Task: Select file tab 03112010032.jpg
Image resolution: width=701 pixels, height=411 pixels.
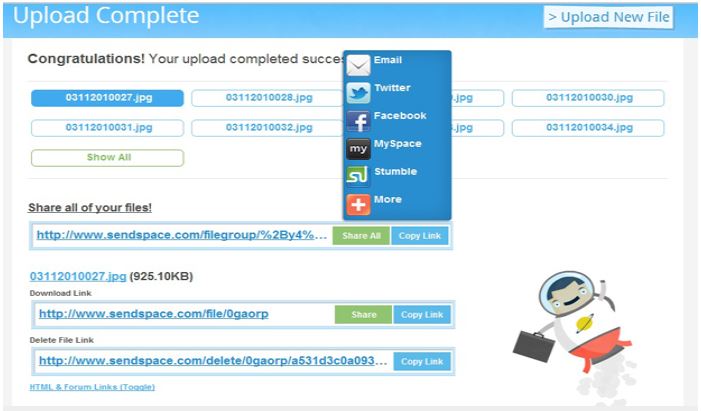Action: pyautogui.click(x=267, y=128)
